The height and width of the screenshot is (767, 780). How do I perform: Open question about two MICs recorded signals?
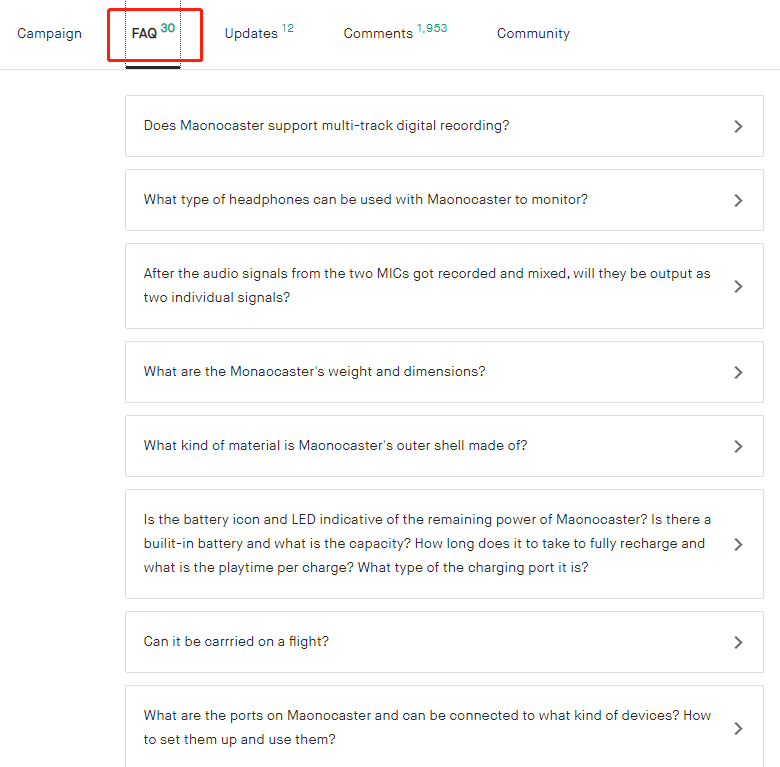pos(427,286)
